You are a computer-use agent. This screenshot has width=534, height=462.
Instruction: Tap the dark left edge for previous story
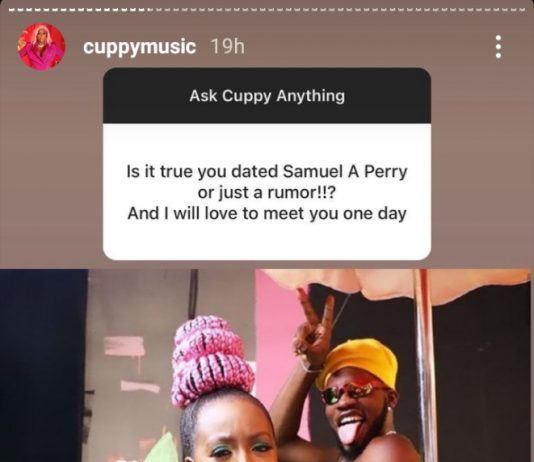[x=43, y=366]
